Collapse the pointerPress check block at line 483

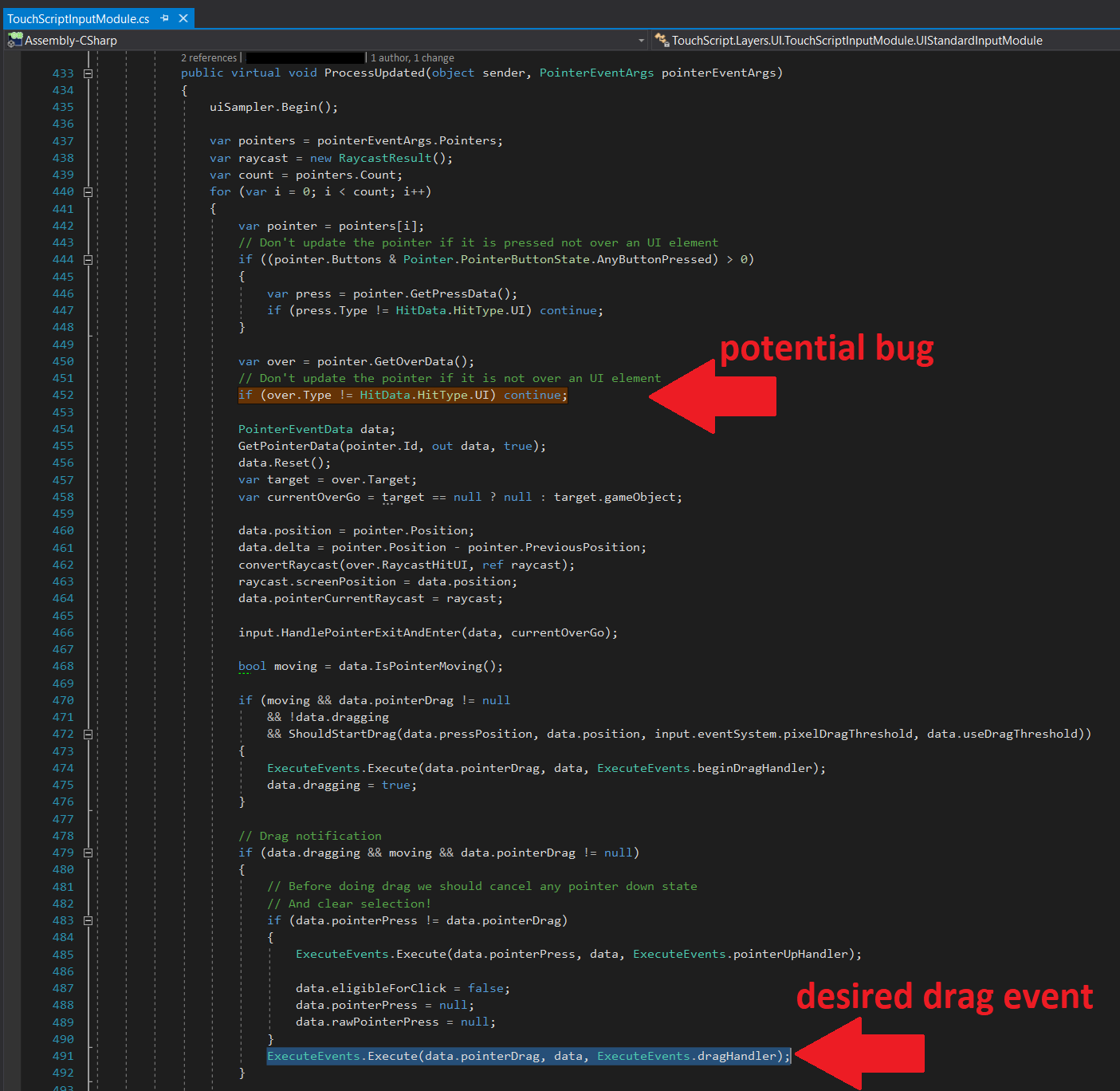[x=88, y=920]
